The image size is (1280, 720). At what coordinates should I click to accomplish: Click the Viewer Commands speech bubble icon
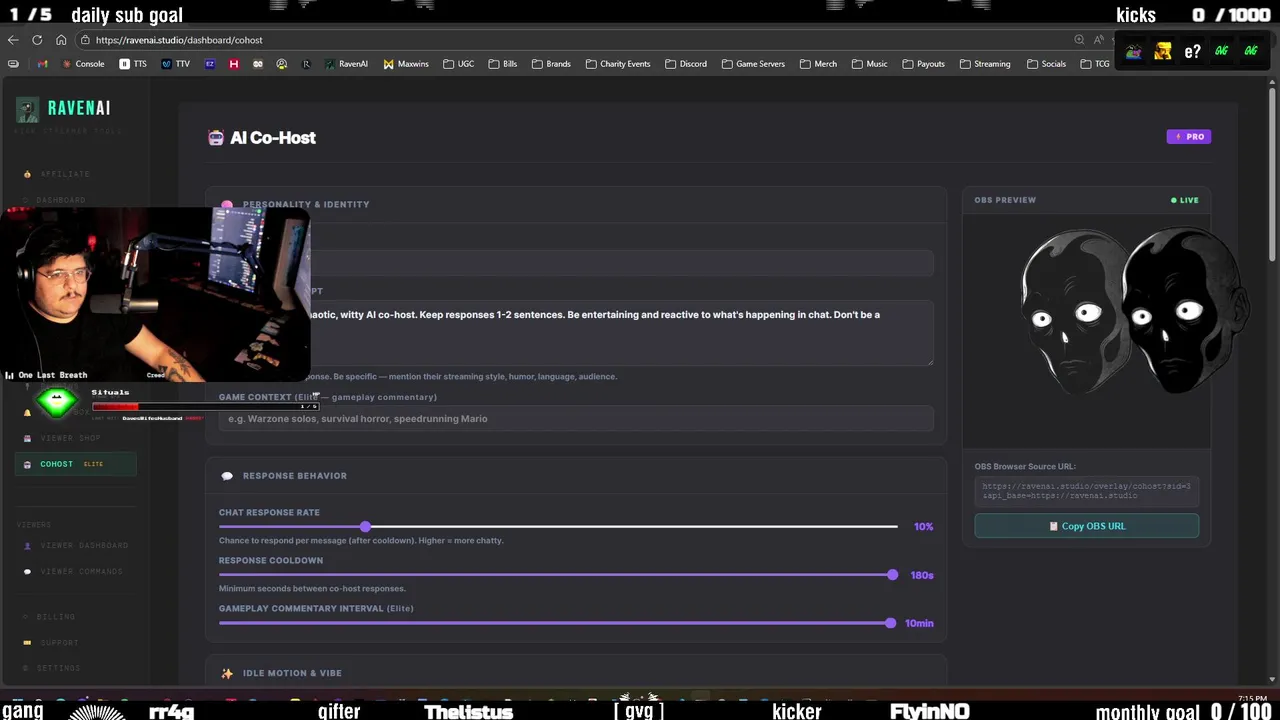(x=28, y=572)
